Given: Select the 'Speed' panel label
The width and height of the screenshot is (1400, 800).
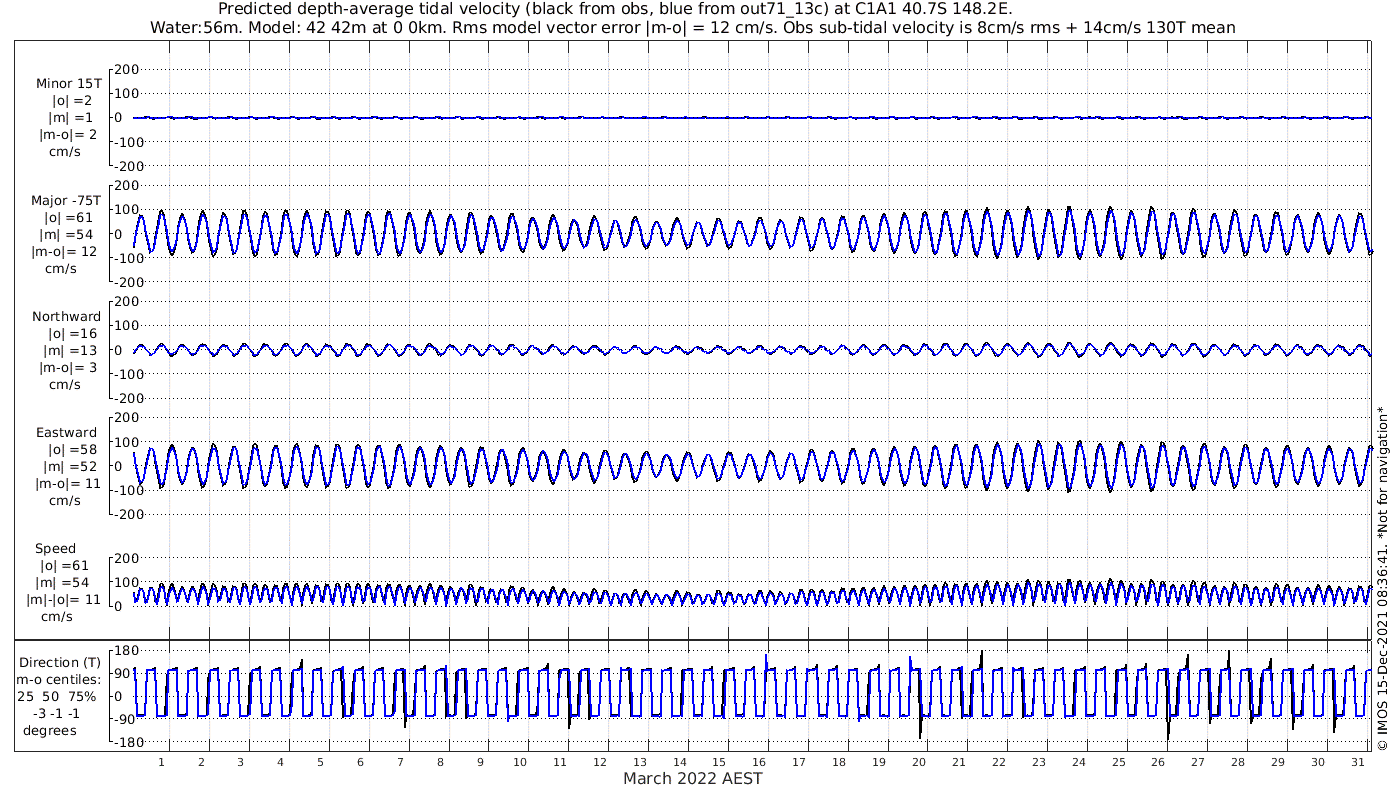Looking at the screenshot, I should [x=55, y=549].
